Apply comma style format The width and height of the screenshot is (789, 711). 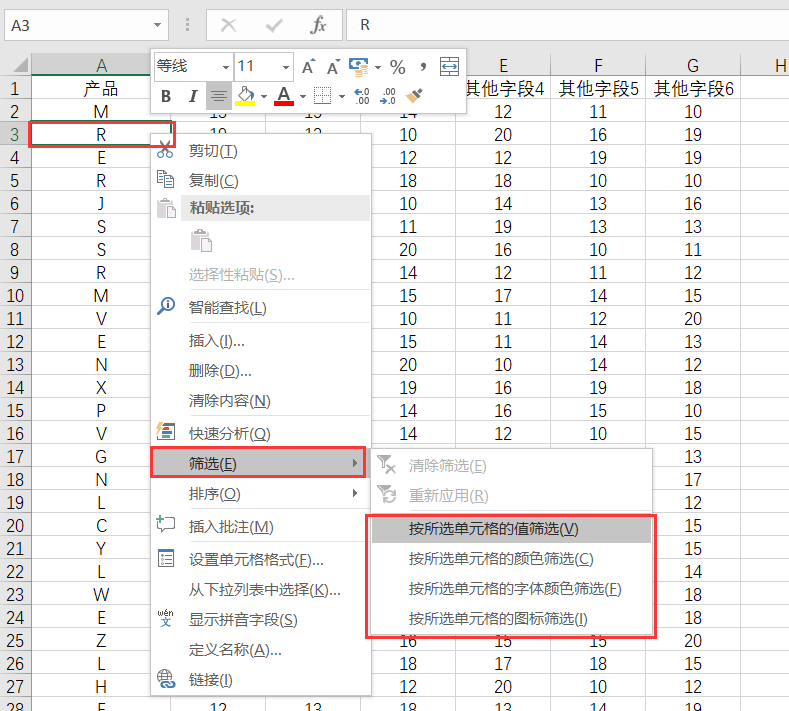tap(423, 66)
